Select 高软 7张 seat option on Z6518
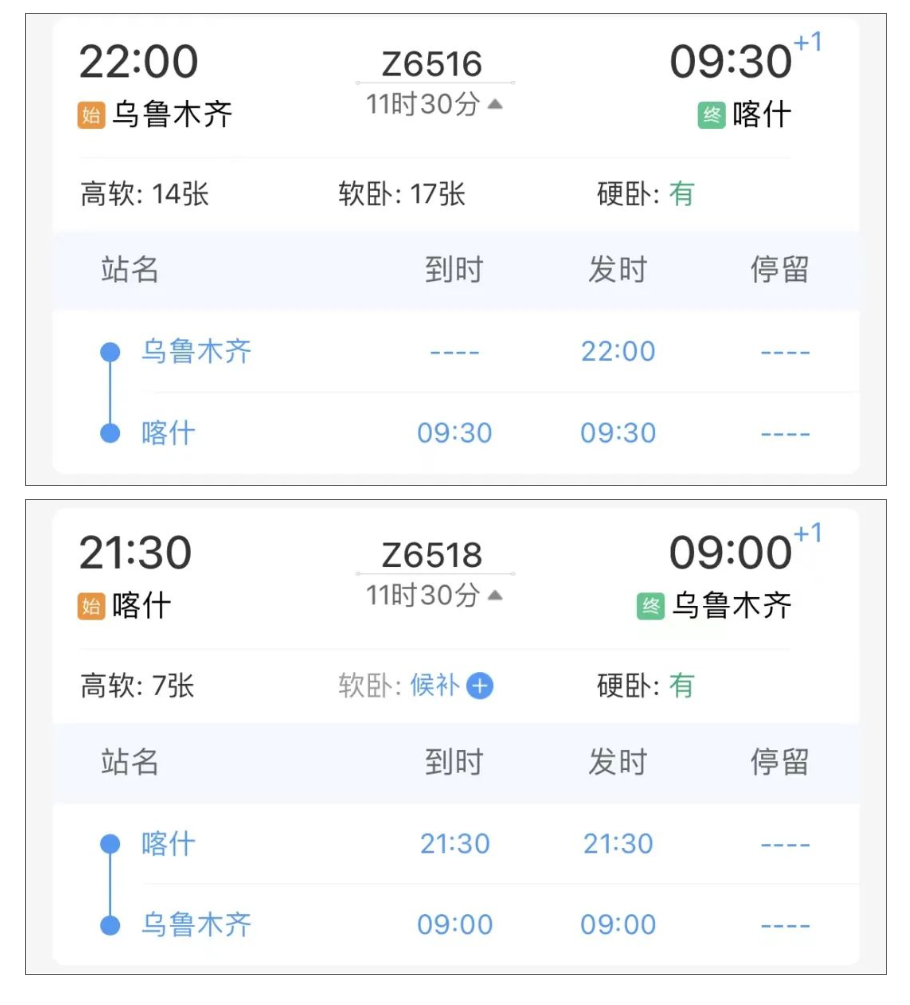 (x=137, y=686)
